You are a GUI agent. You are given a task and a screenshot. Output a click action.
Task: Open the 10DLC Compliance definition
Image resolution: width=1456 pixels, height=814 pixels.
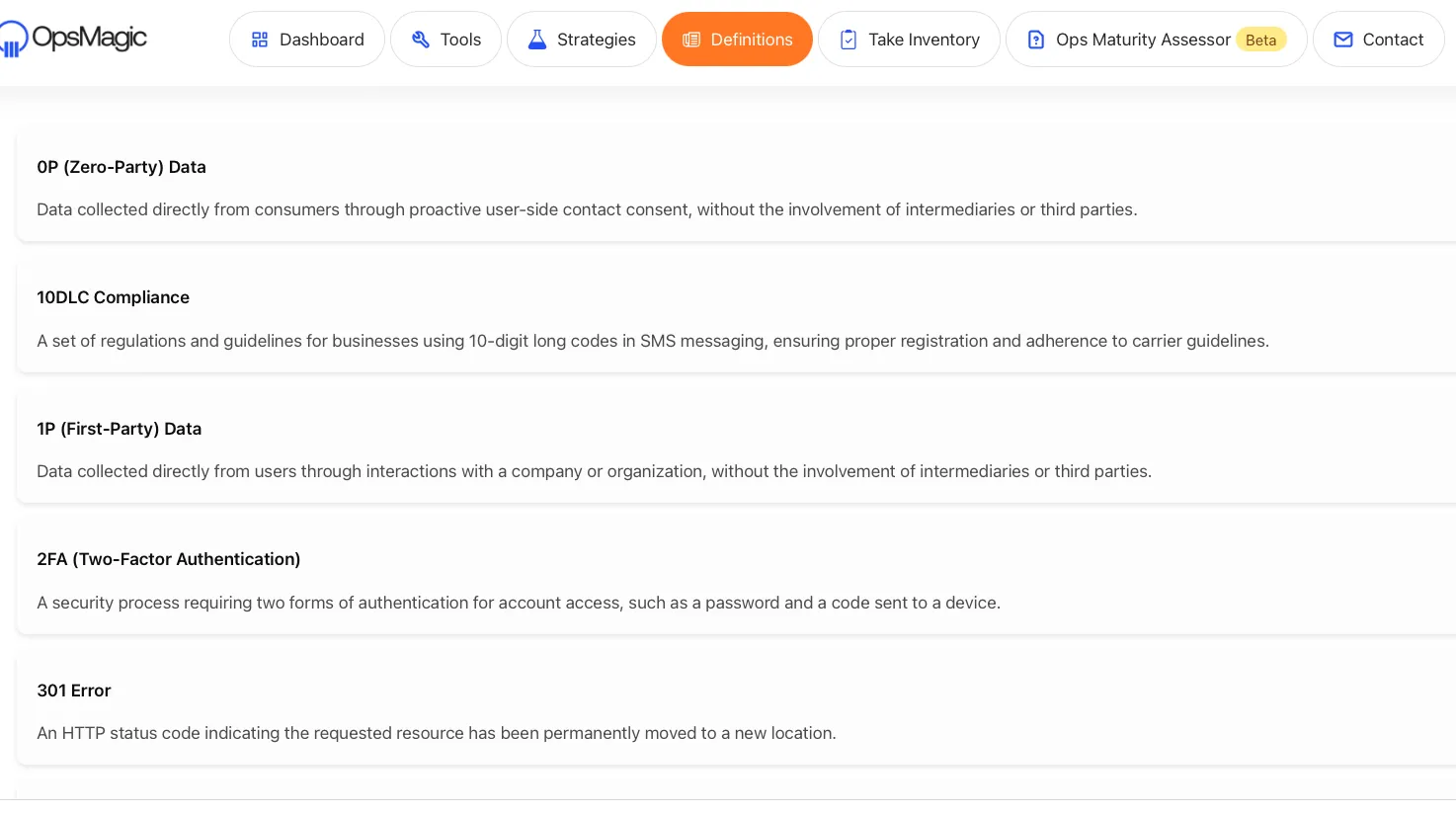(736, 317)
